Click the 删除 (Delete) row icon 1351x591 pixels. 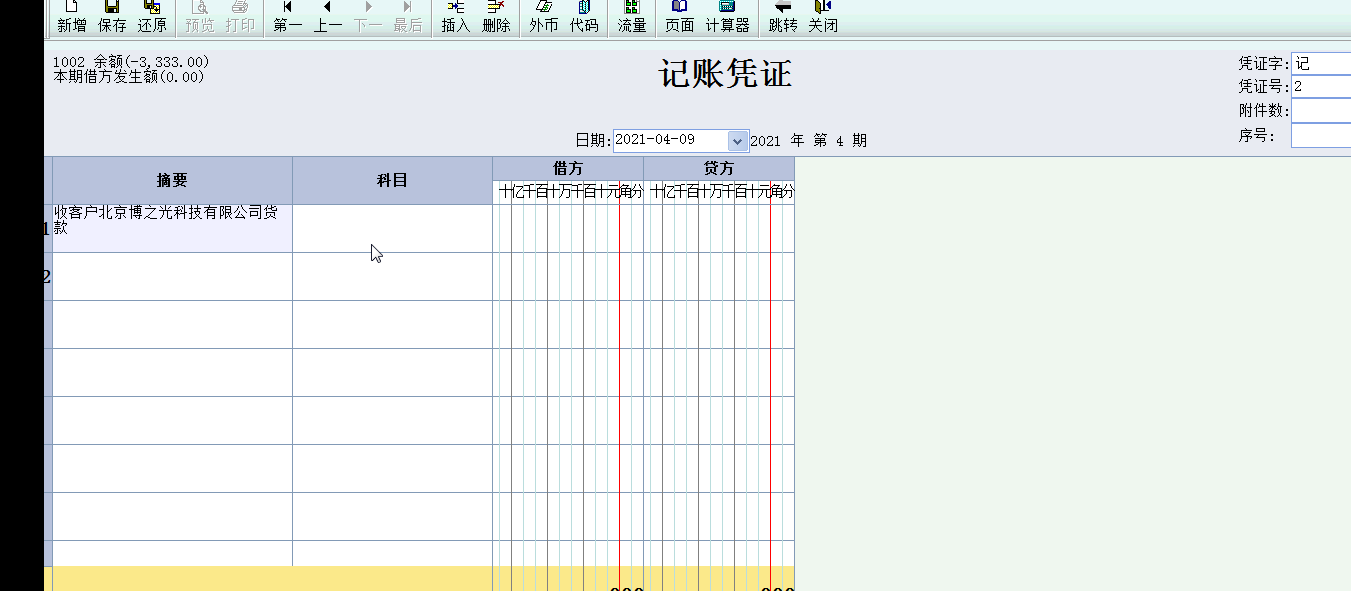click(497, 17)
